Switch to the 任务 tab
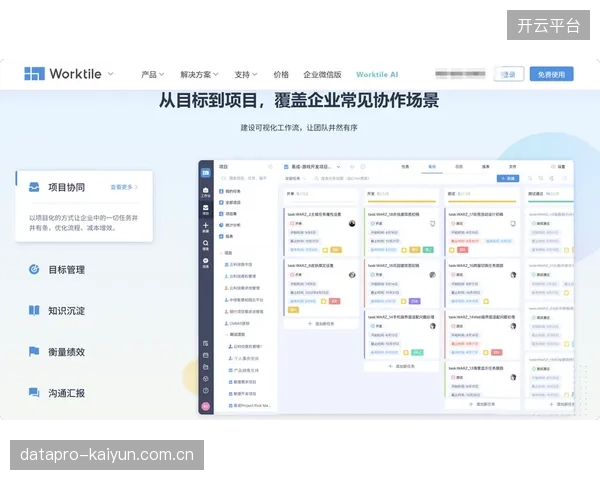The width and height of the screenshot is (600, 480). (405, 167)
